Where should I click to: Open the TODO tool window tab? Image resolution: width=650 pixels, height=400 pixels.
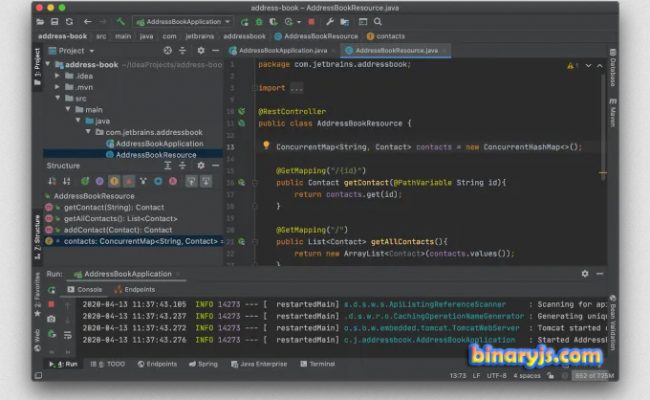click(107, 364)
